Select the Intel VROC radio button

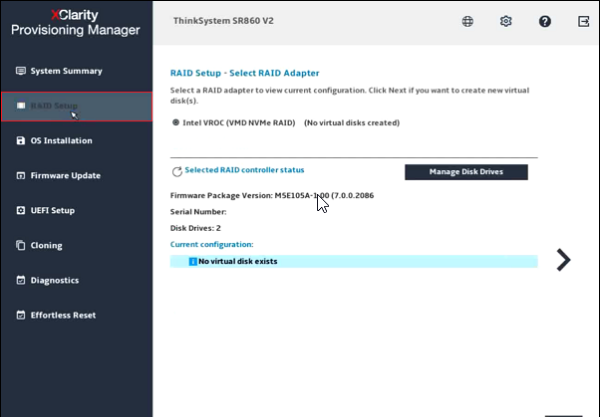pos(176,123)
